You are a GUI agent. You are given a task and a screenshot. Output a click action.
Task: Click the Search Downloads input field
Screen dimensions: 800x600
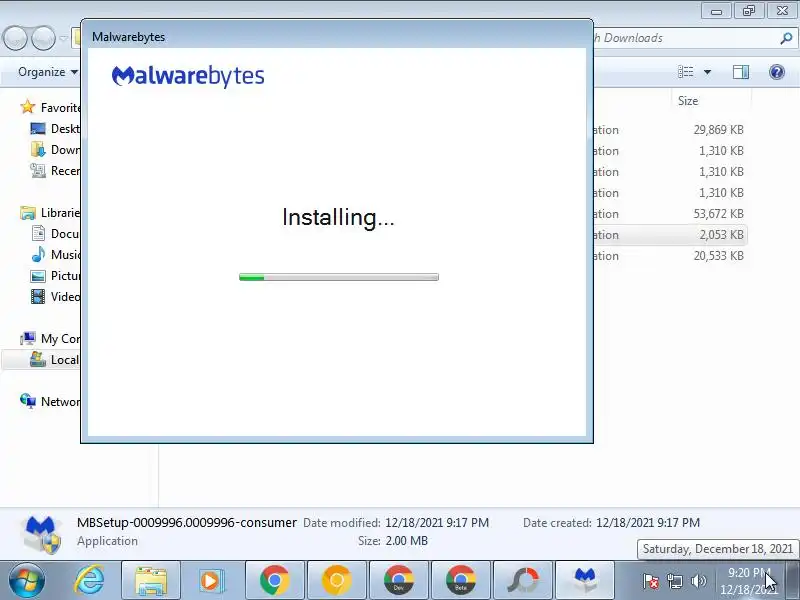point(684,38)
